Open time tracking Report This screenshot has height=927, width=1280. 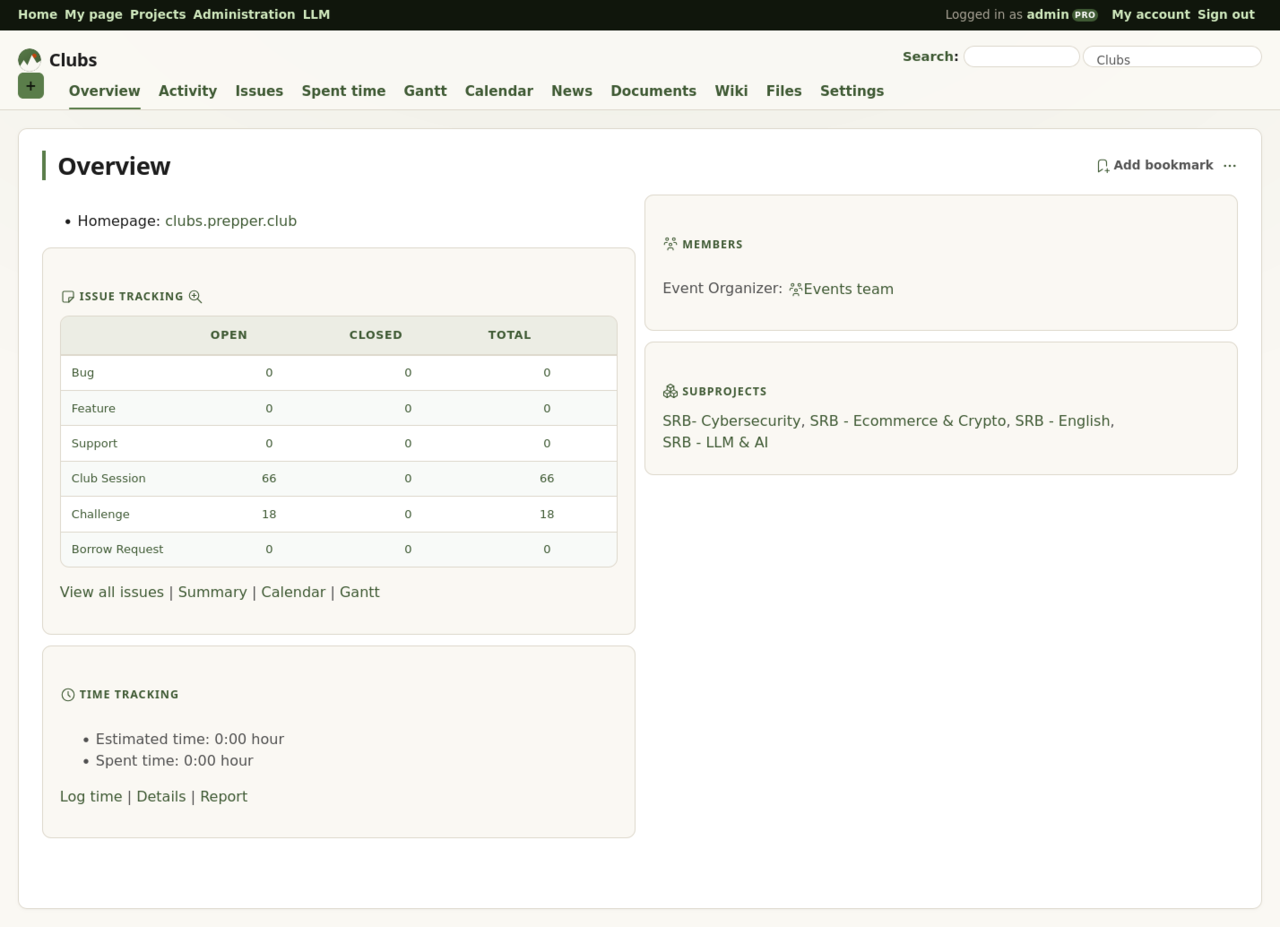[224, 796]
